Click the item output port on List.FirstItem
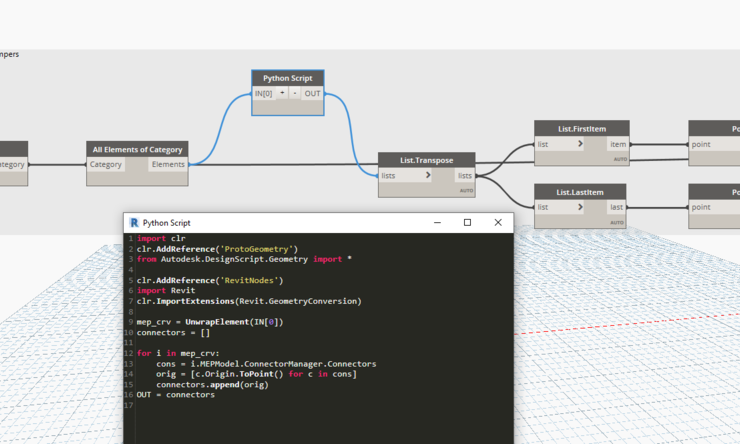Viewport: 740px width, 444px height. pyautogui.click(x=618, y=144)
